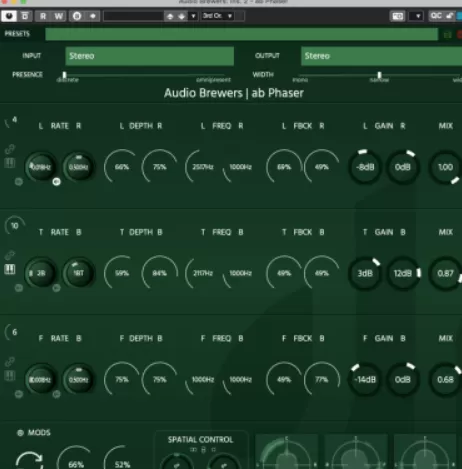Click the MODS loop arrow icon
The width and height of the screenshot is (462, 469).
point(29,460)
